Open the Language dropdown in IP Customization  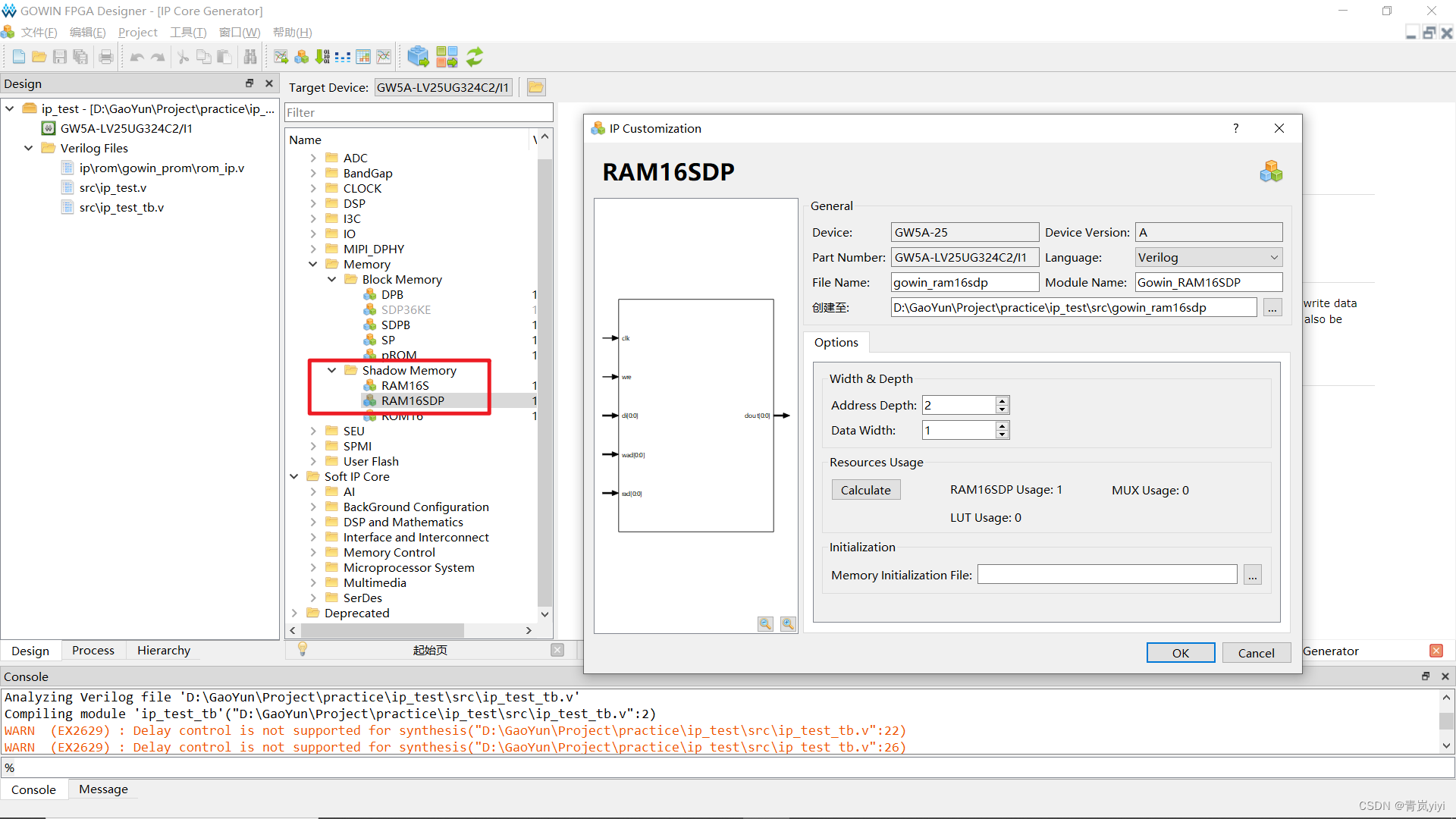tap(1273, 257)
